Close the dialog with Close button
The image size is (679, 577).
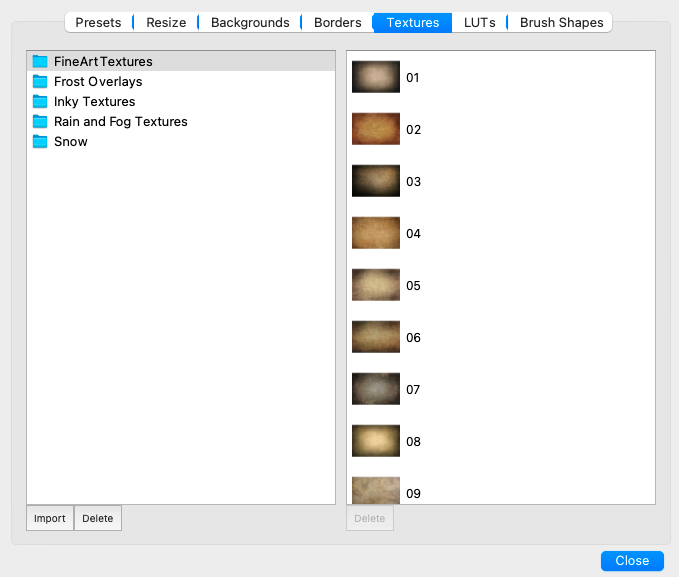coord(632,561)
